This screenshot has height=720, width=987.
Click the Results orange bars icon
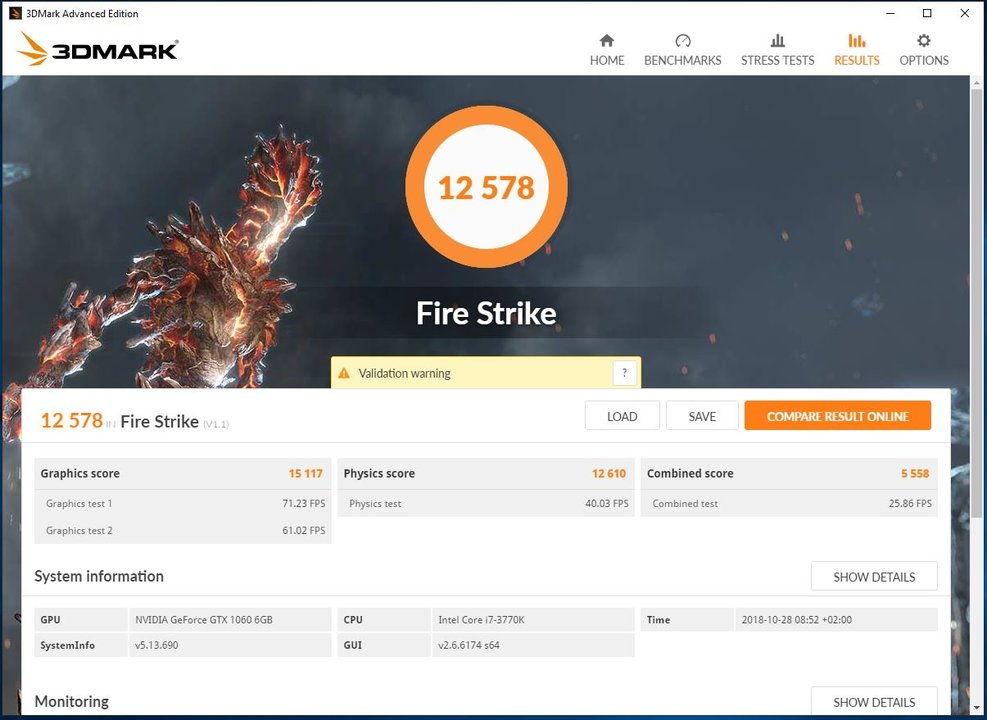coord(857,41)
